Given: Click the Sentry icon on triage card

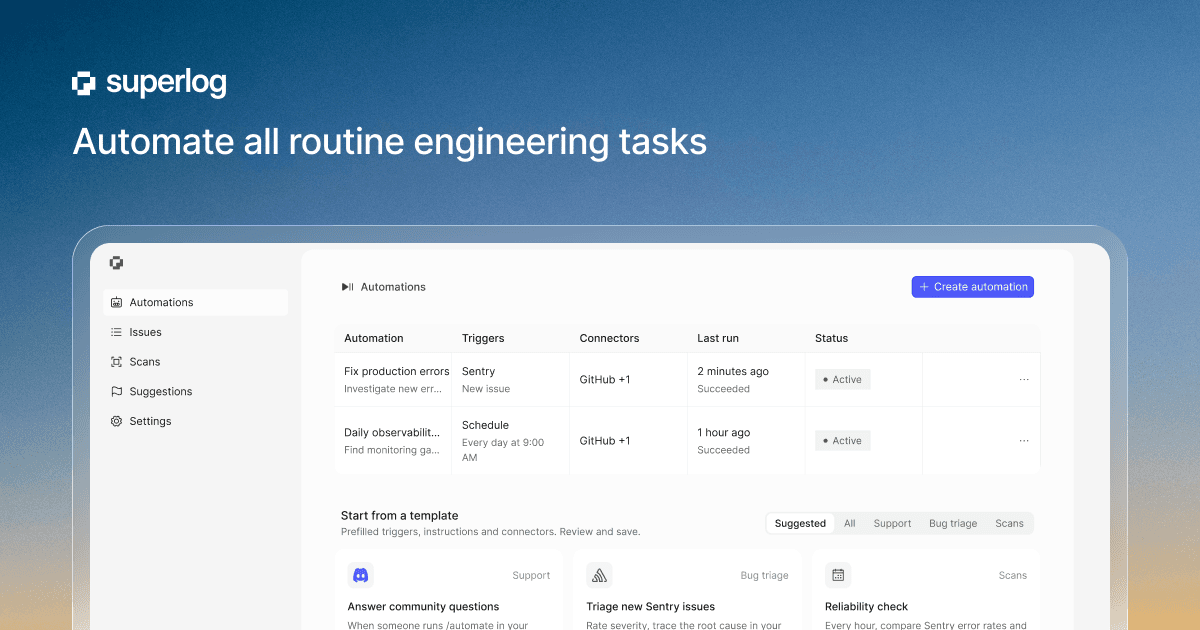Looking at the screenshot, I should click(599, 575).
